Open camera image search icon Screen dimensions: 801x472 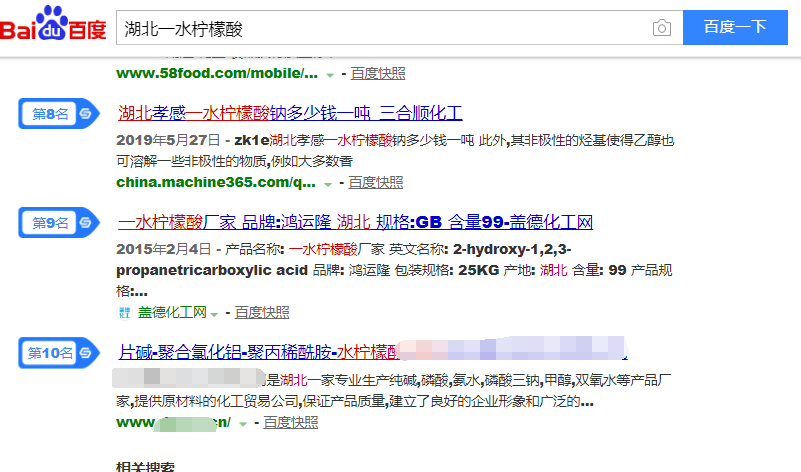tap(662, 28)
